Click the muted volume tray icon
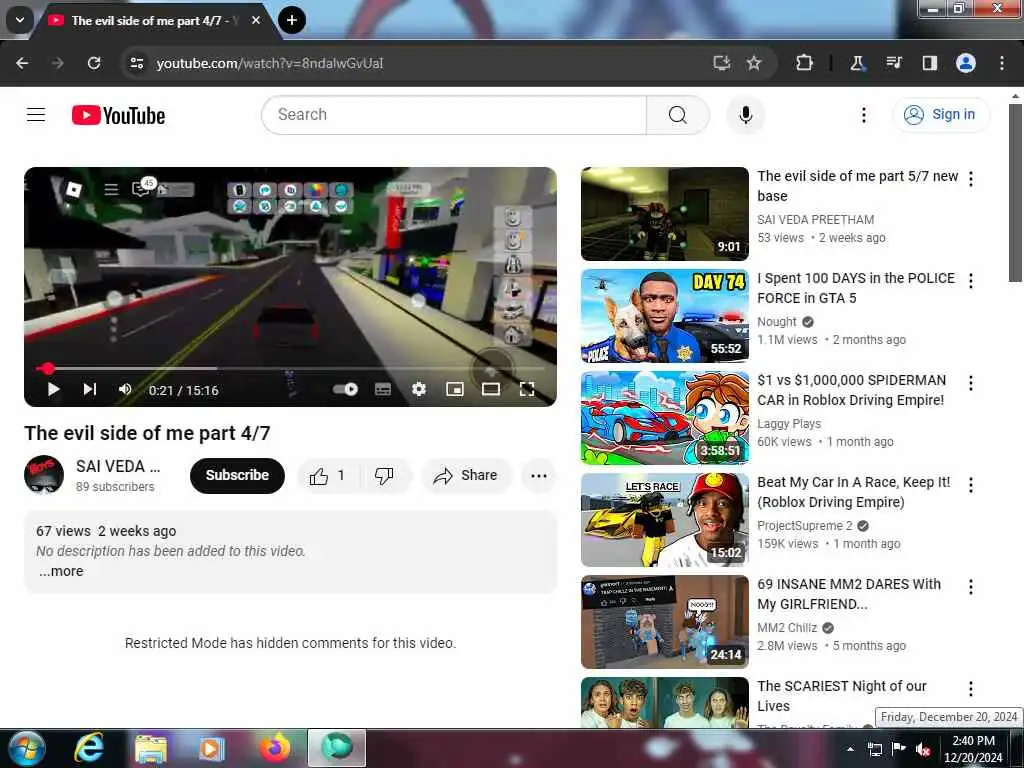The width and height of the screenshot is (1024, 768). coord(923,749)
